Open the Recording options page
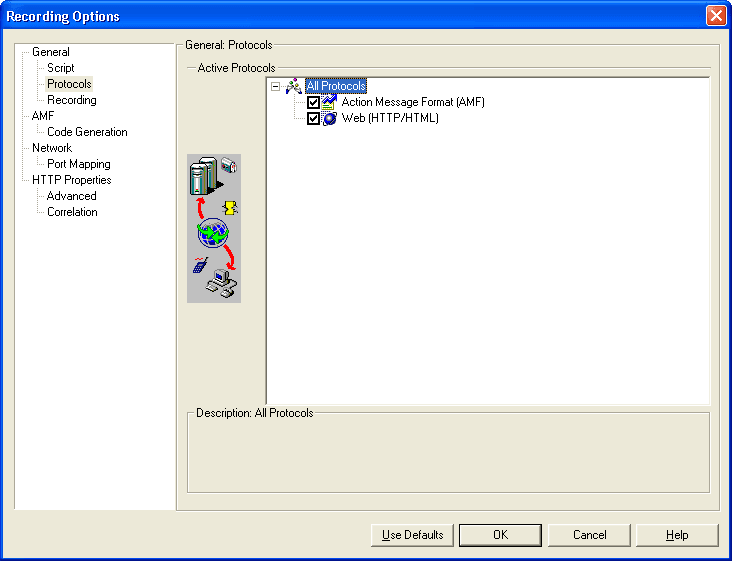The height and width of the screenshot is (561, 732). pyautogui.click(x=72, y=100)
